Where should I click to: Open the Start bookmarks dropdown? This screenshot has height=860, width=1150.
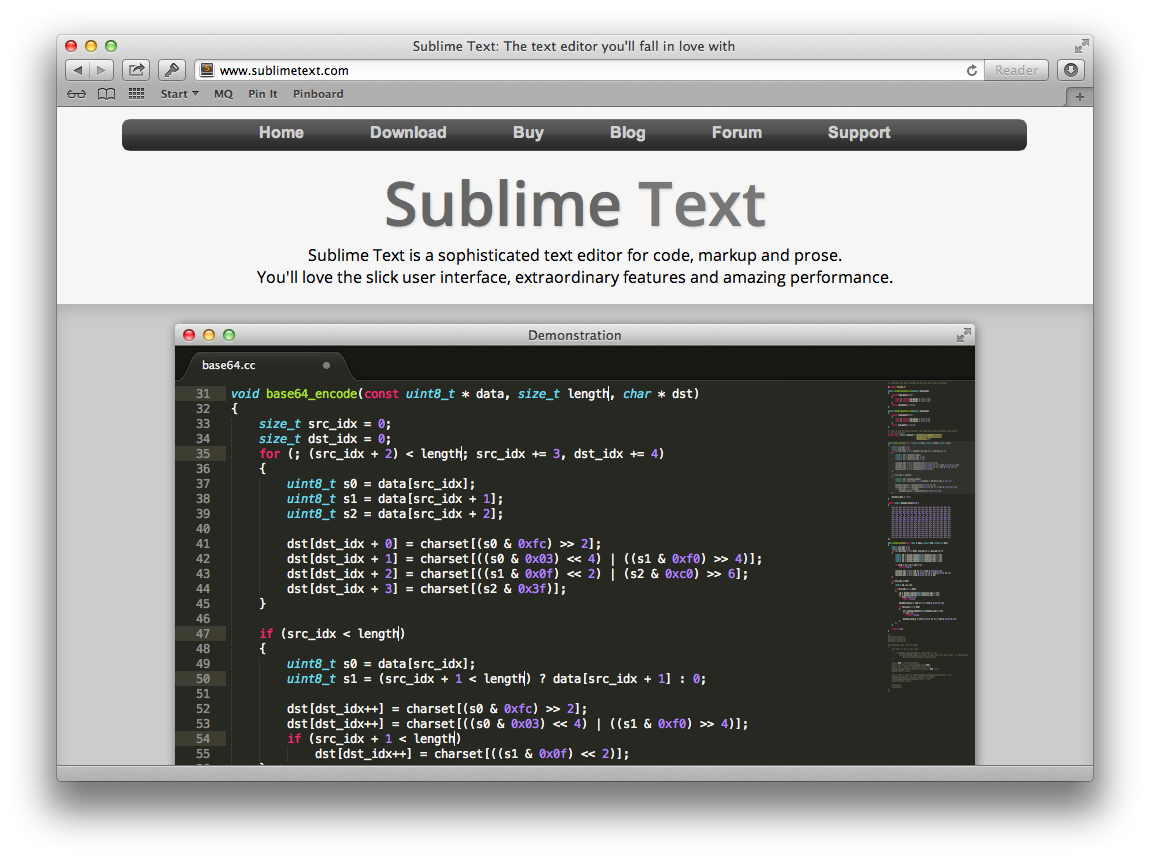180,94
